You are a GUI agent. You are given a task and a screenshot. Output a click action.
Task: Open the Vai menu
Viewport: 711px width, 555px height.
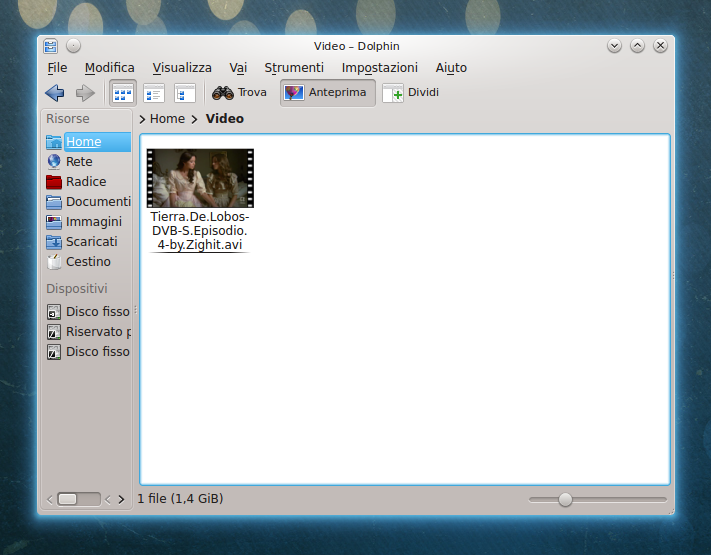coord(238,68)
